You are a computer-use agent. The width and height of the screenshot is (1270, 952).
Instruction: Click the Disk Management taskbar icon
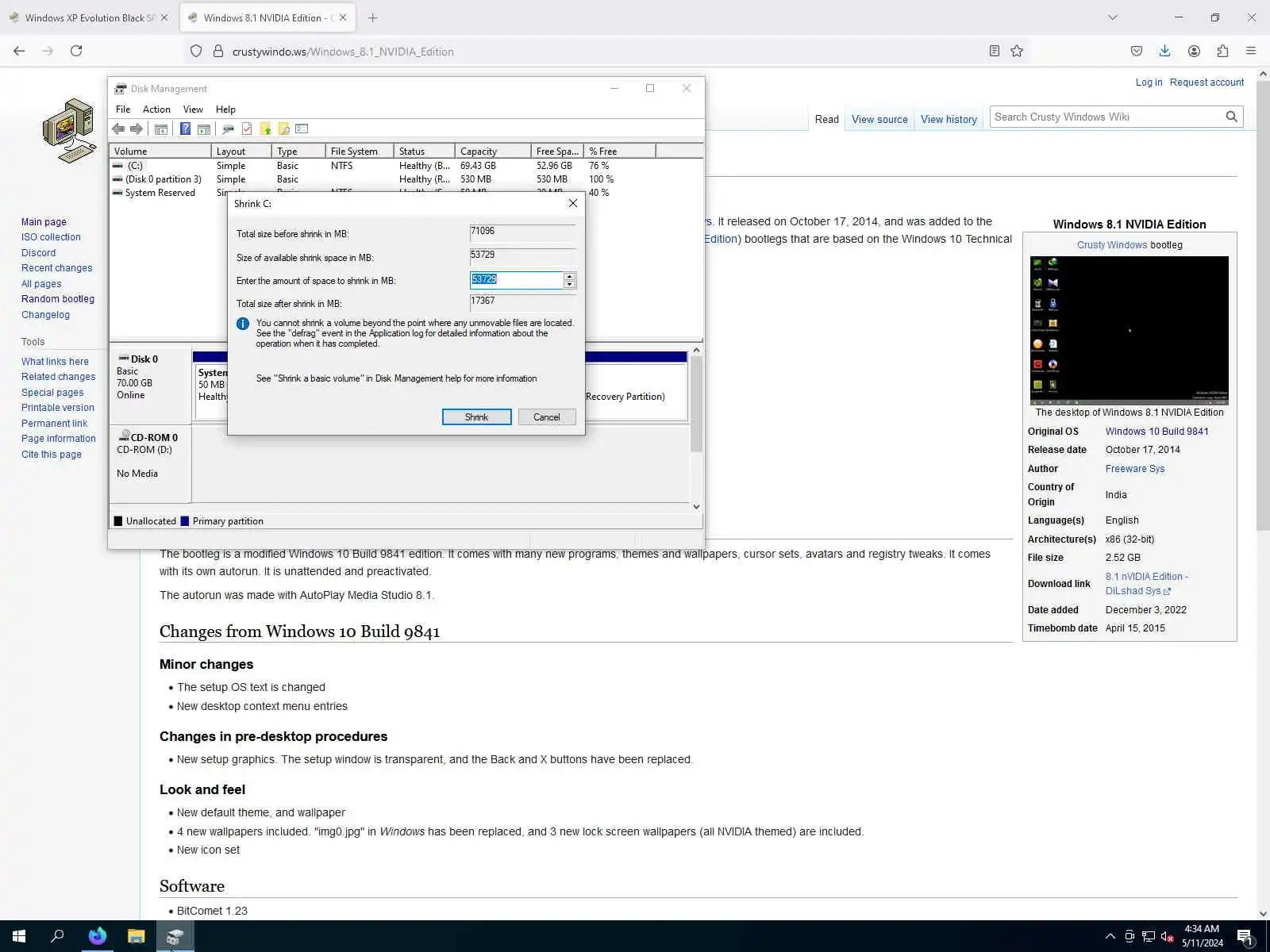175,936
